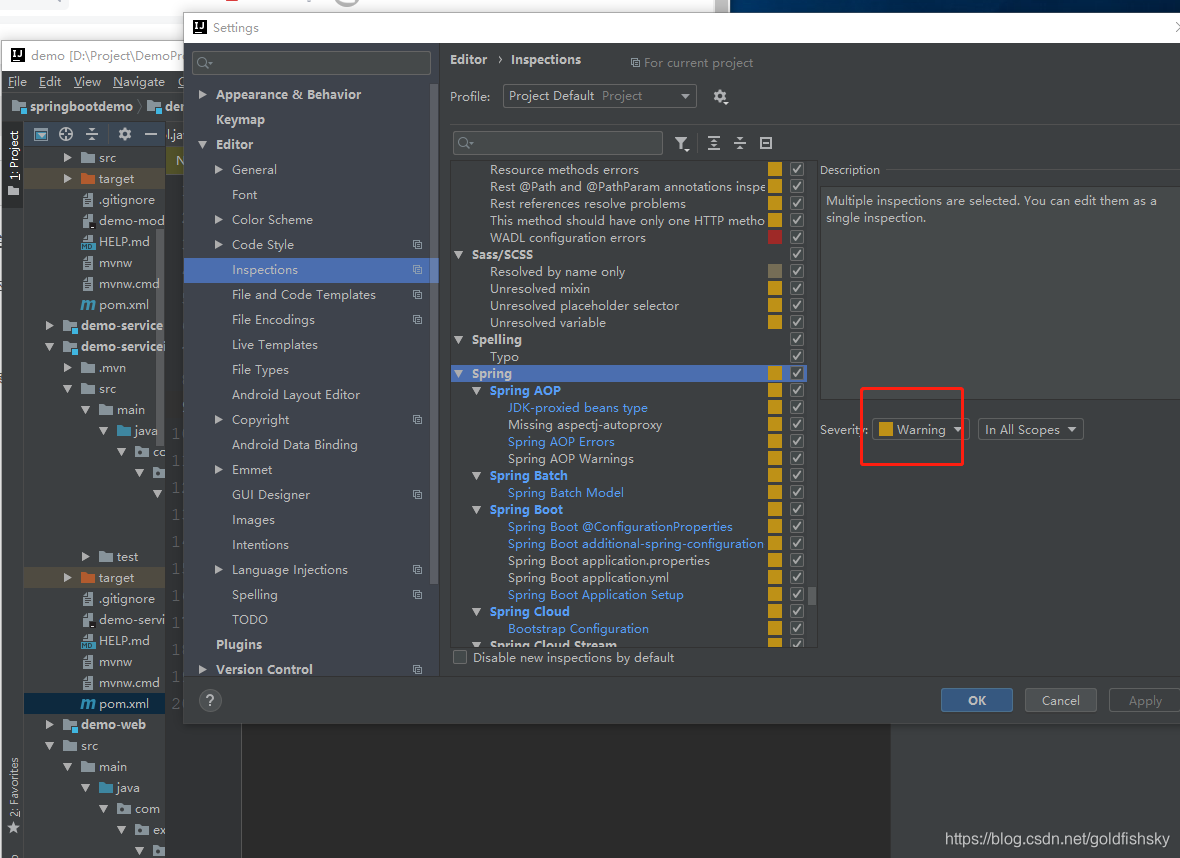Click red severity swatch for WADL configuration errors
1180x858 pixels.
point(774,237)
